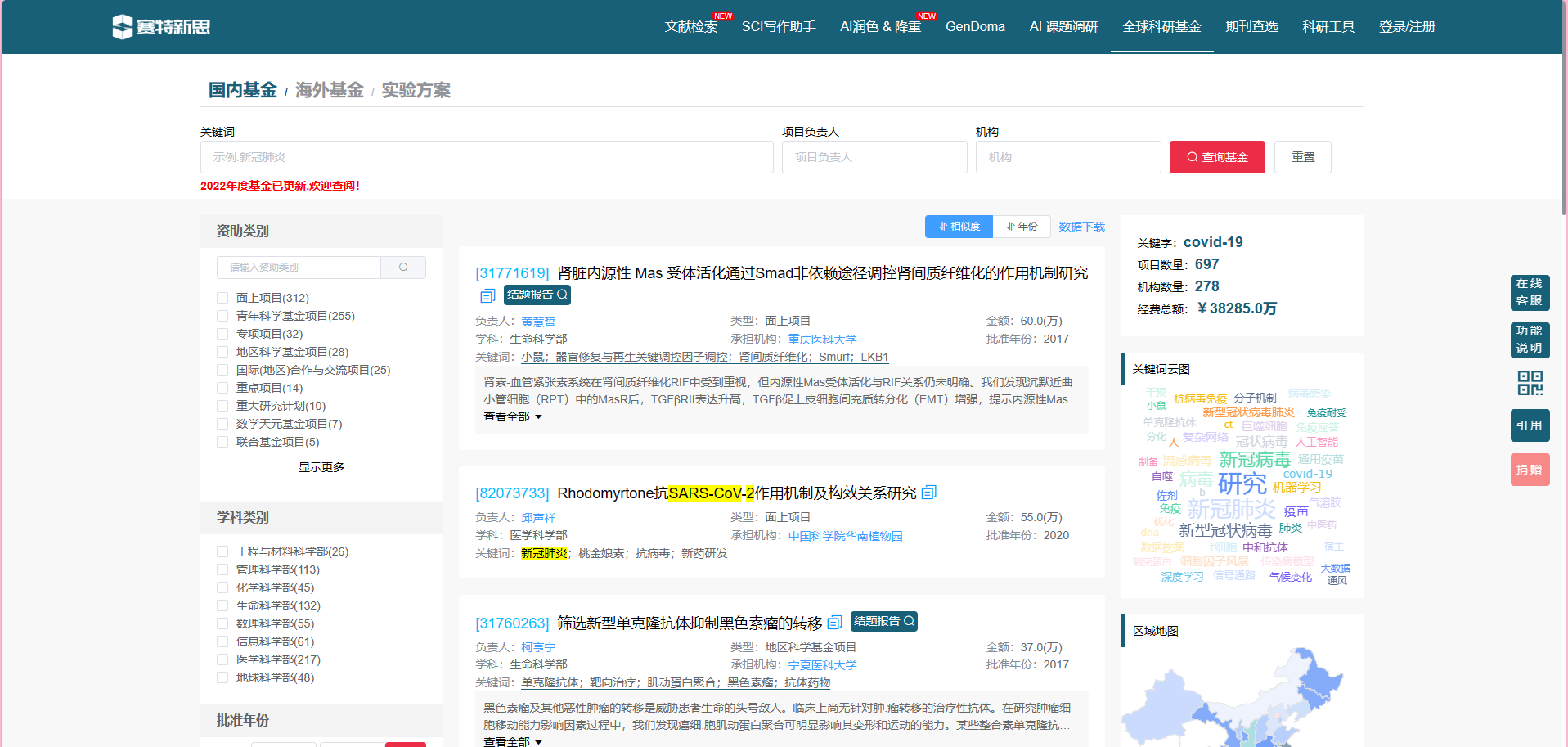Check 数学天元基金项目(7) filter
This screenshot has width=1568, height=747.
tap(222, 424)
